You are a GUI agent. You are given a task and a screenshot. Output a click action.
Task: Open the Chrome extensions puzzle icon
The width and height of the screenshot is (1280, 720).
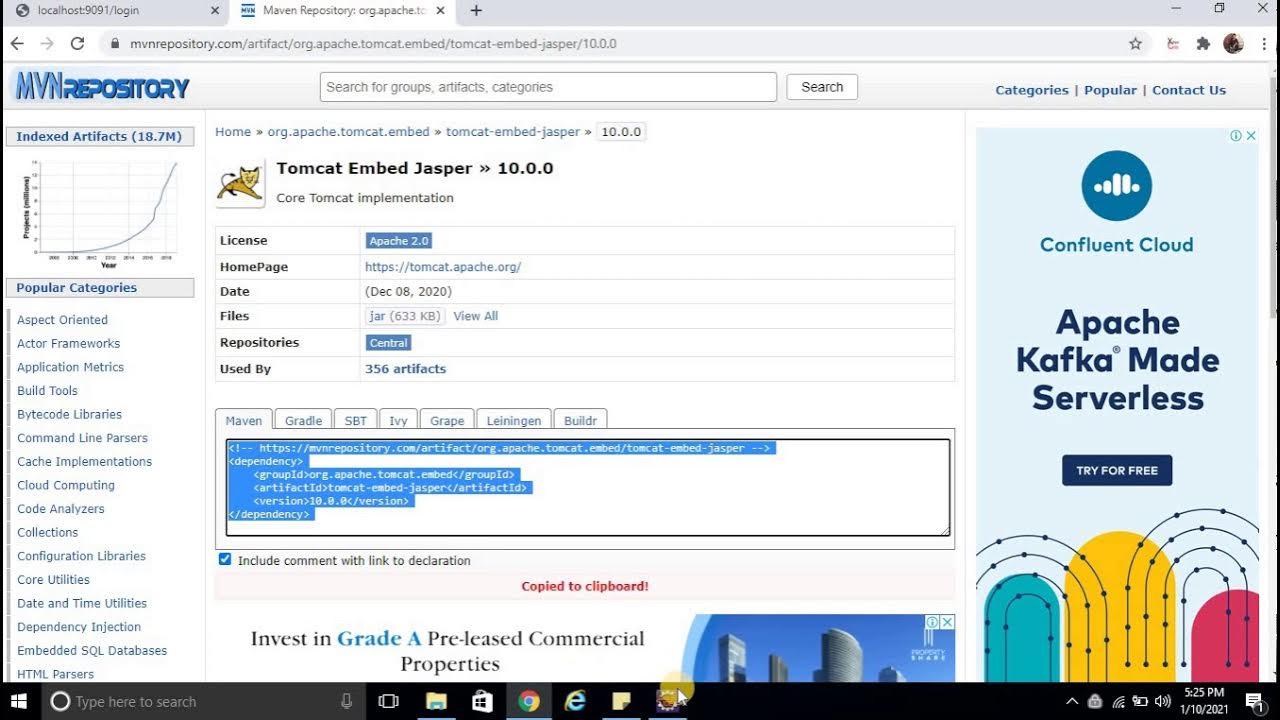coord(1203,44)
